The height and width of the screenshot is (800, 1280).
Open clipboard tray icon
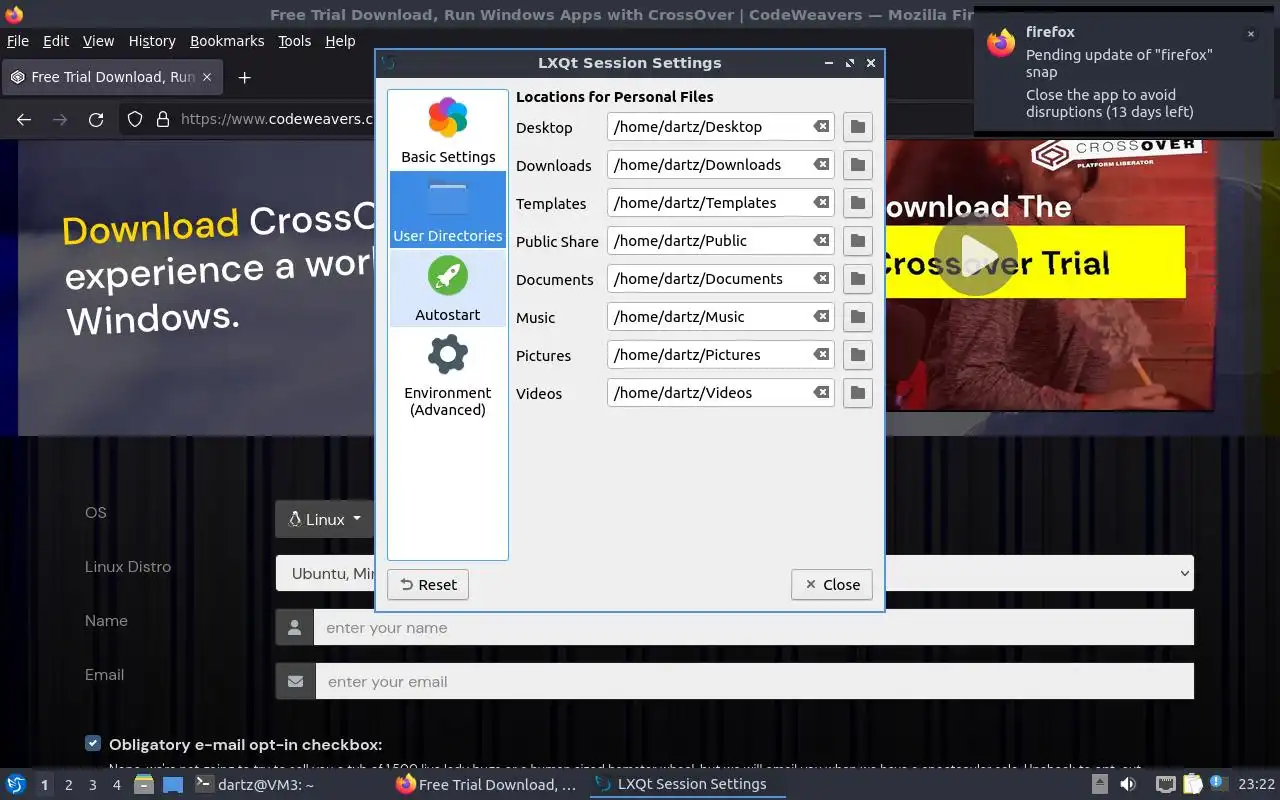point(1192,785)
